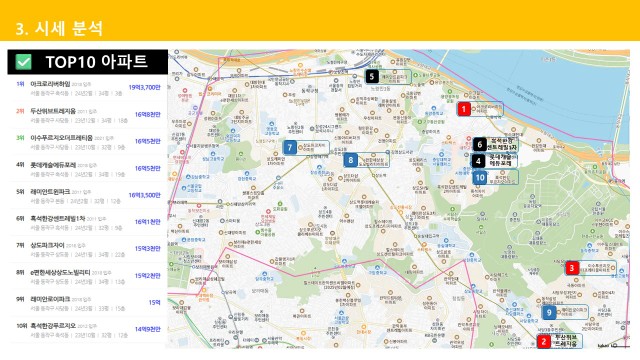Click the red number 1 map marker
640x360 pixels.
[463, 109]
